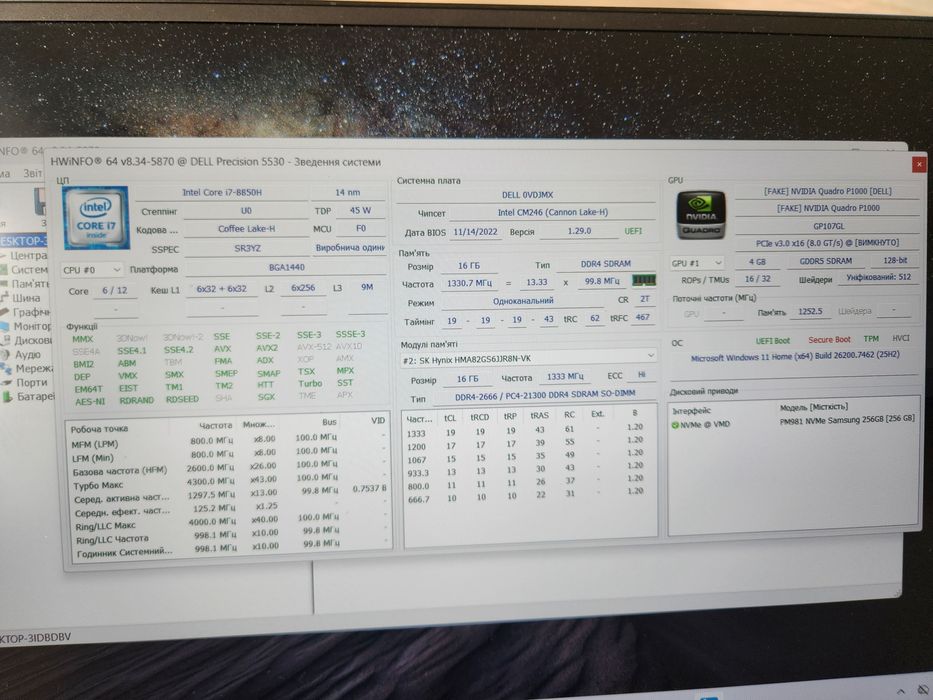Click the AES-NI feature label
This screenshot has height=700, width=933.
click(90, 402)
